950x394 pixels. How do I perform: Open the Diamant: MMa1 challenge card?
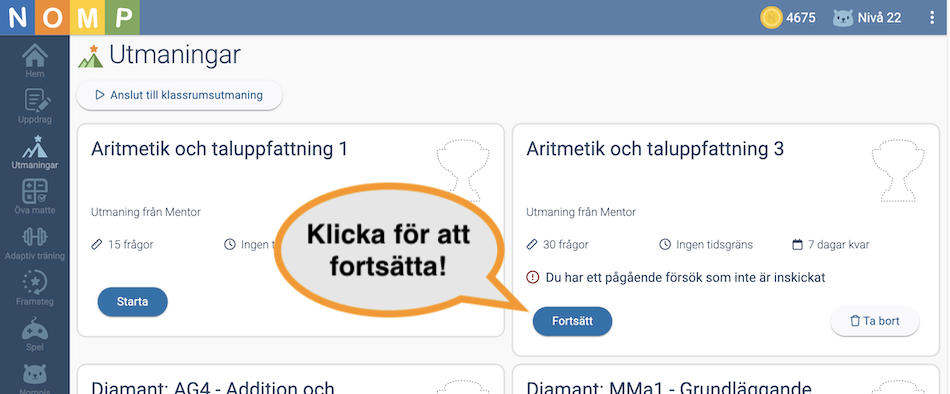point(726,379)
